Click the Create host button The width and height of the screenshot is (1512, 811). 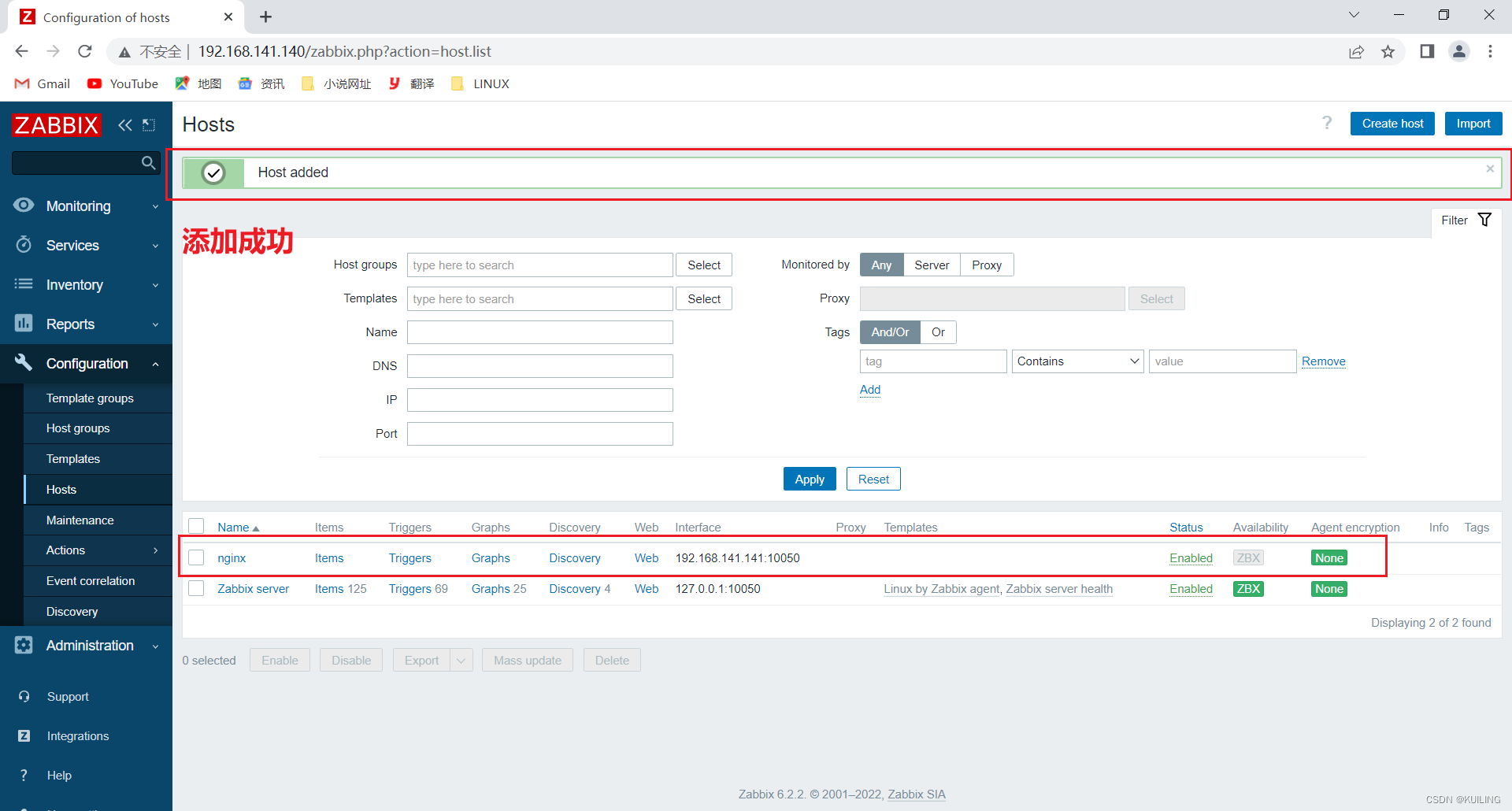click(1392, 124)
